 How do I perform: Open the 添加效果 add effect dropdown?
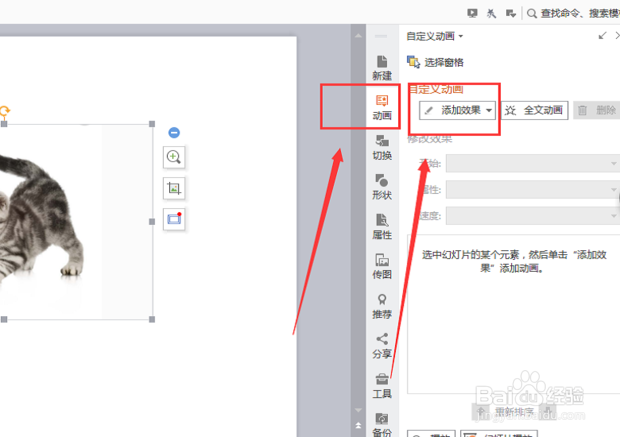pyautogui.click(x=457, y=110)
